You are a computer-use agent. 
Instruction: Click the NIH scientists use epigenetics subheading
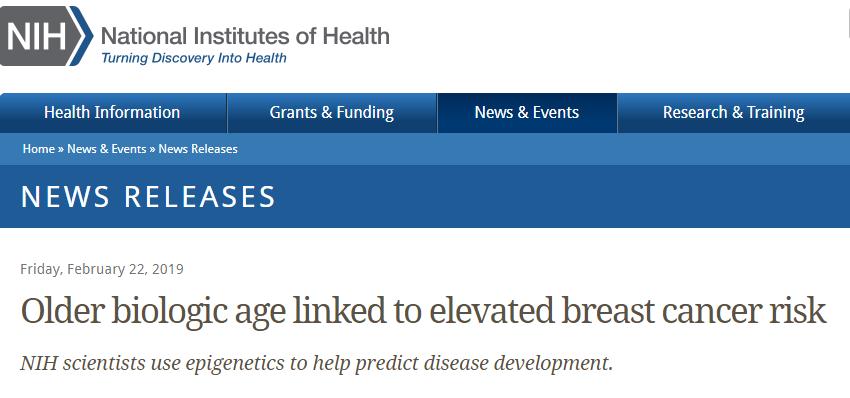(317, 363)
